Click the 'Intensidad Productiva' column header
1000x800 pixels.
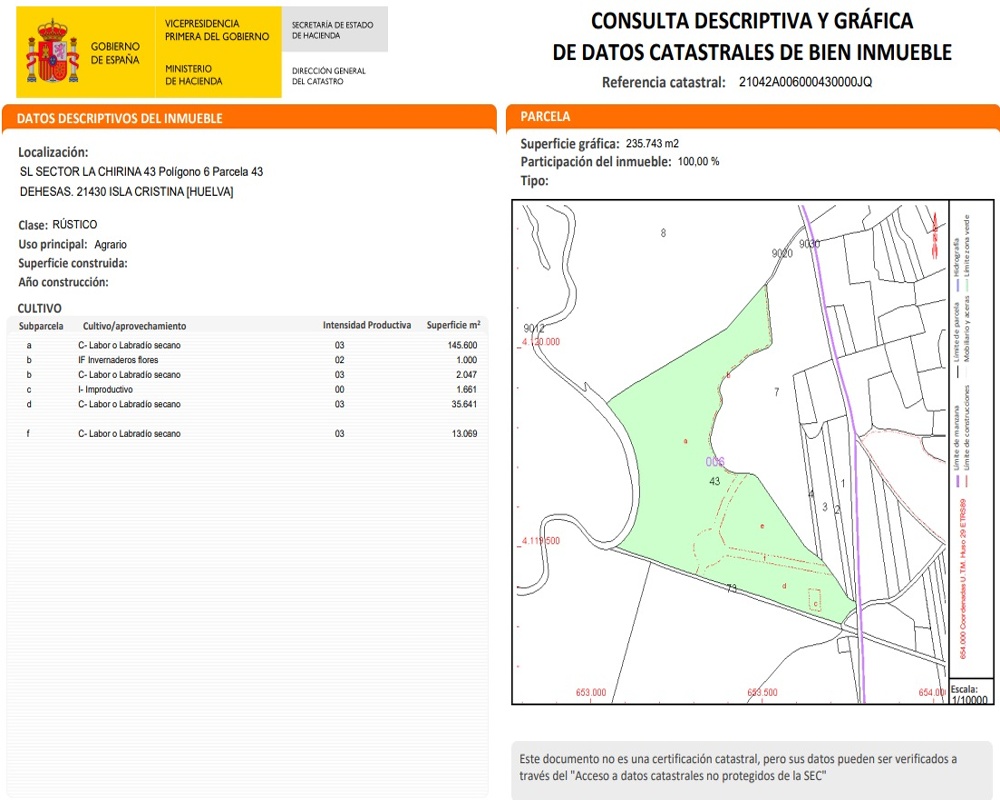pyautogui.click(x=367, y=325)
